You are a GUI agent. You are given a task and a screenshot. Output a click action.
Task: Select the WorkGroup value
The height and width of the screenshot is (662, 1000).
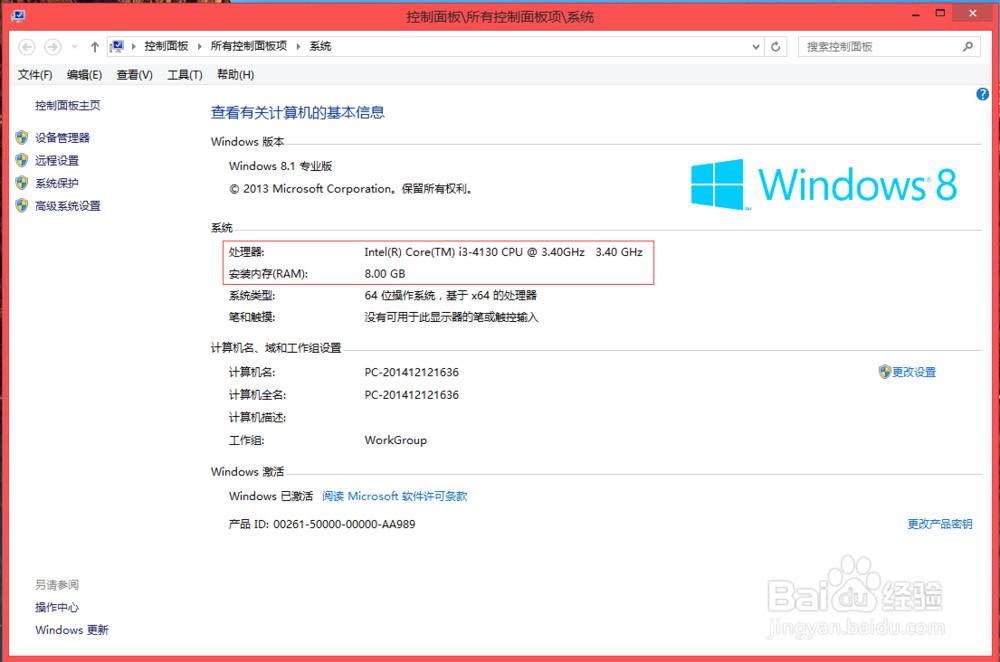396,441
